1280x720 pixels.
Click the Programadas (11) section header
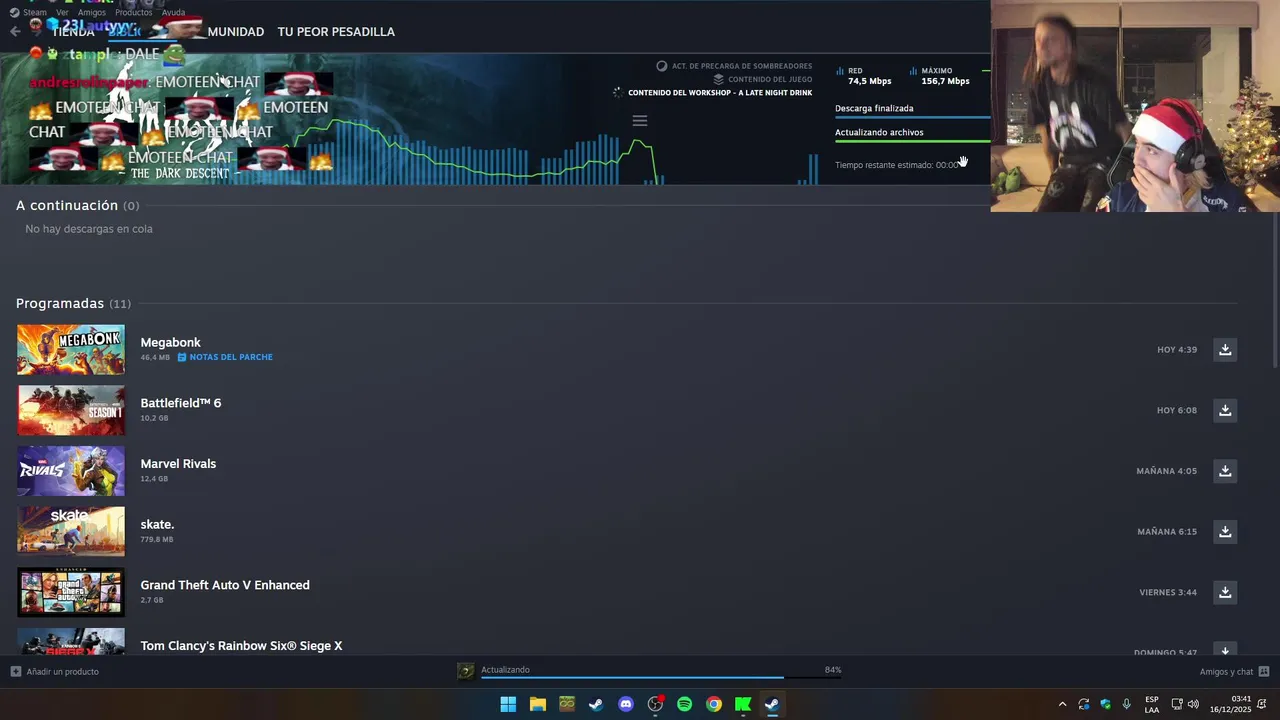click(73, 303)
